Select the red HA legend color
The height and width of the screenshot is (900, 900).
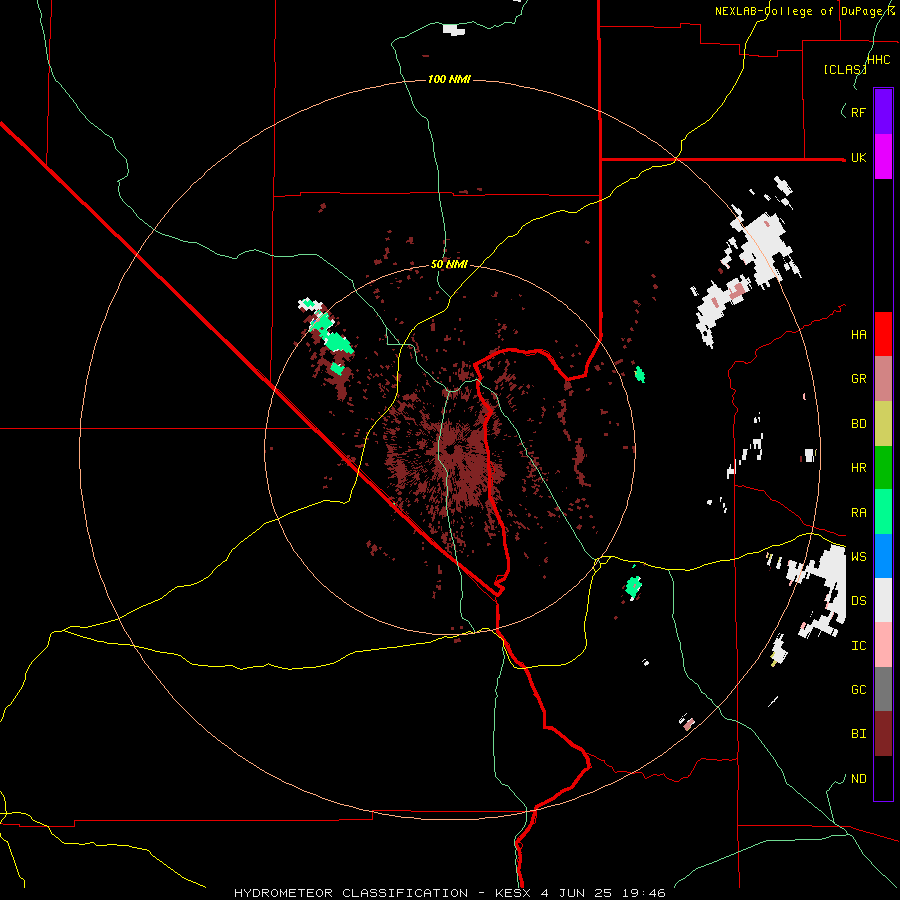[x=883, y=334]
